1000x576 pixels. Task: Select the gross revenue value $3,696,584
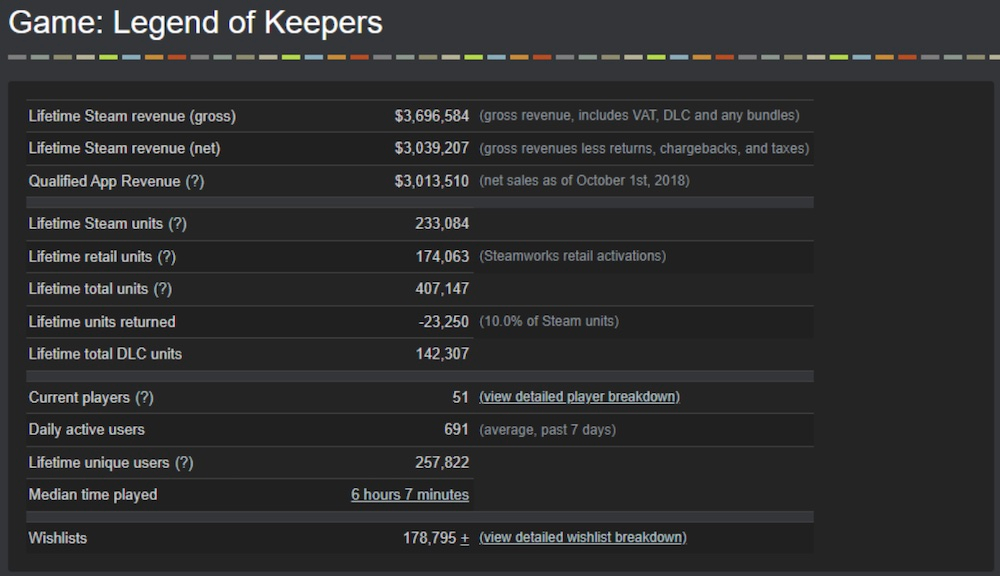tap(431, 116)
